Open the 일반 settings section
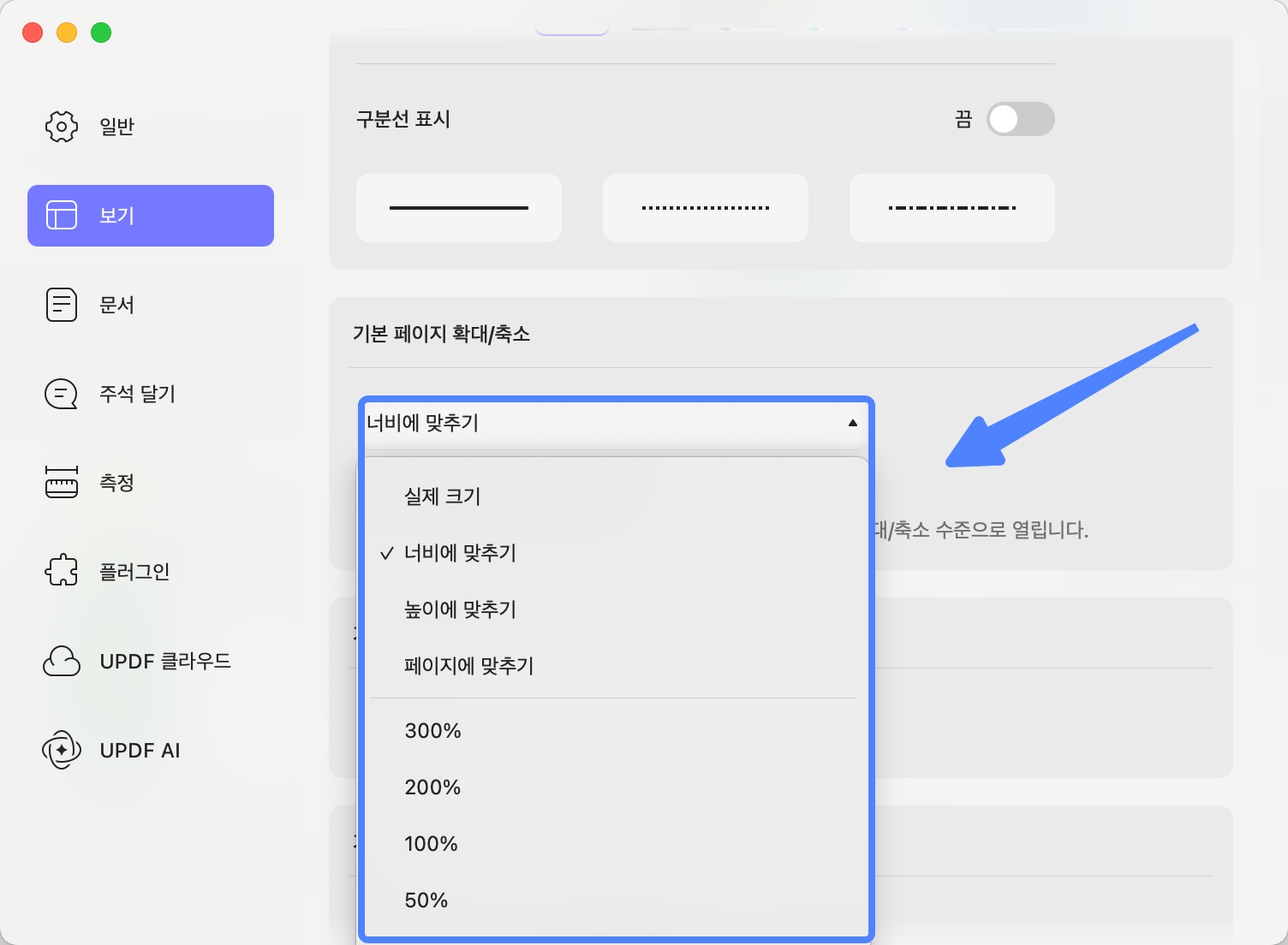The image size is (1288, 945). [x=151, y=127]
